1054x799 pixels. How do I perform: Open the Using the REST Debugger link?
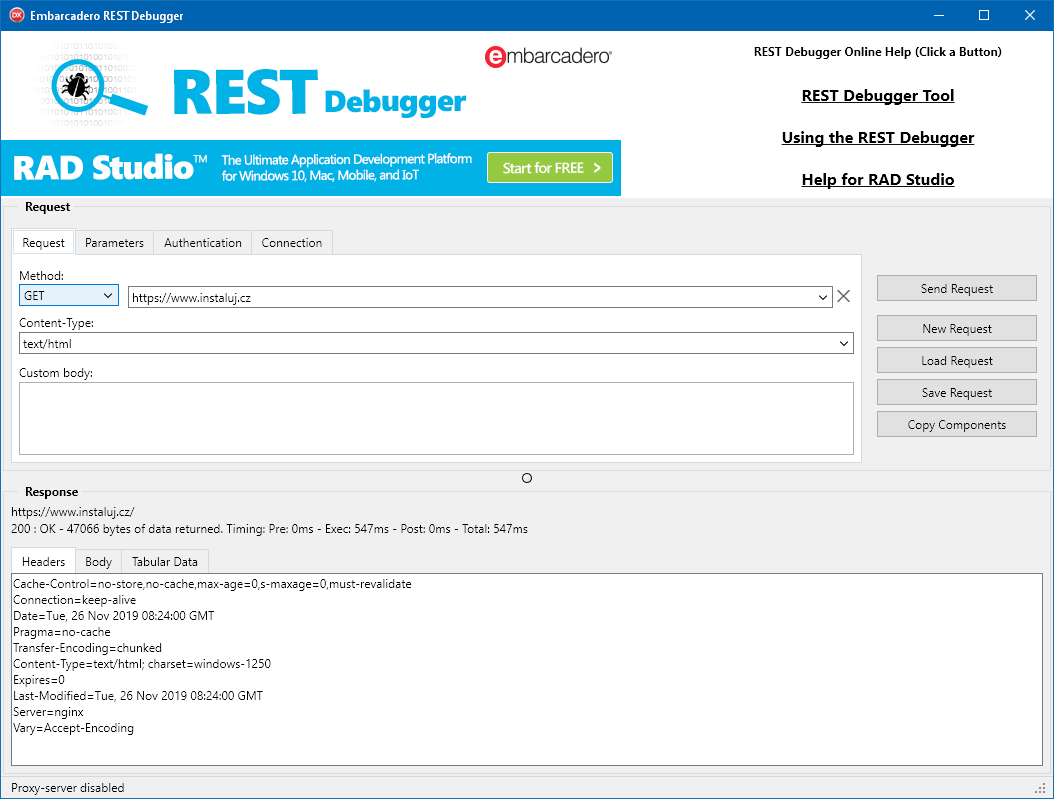pos(877,138)
